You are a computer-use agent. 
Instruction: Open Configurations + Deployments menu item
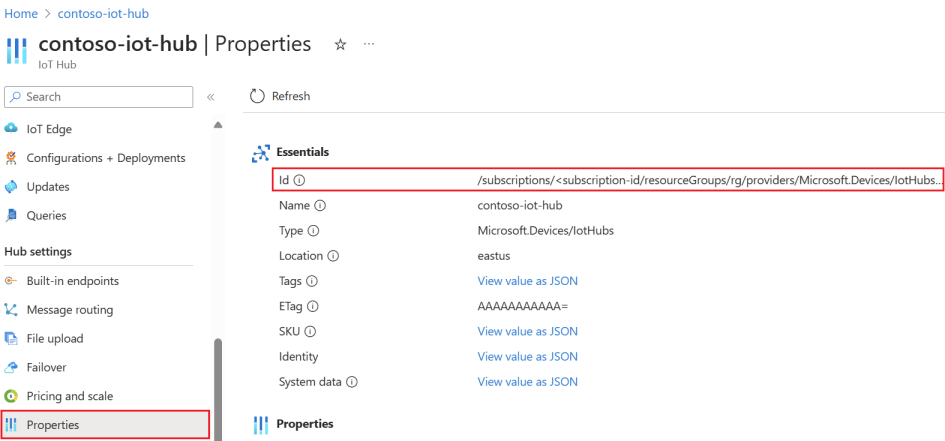(105, 158)
